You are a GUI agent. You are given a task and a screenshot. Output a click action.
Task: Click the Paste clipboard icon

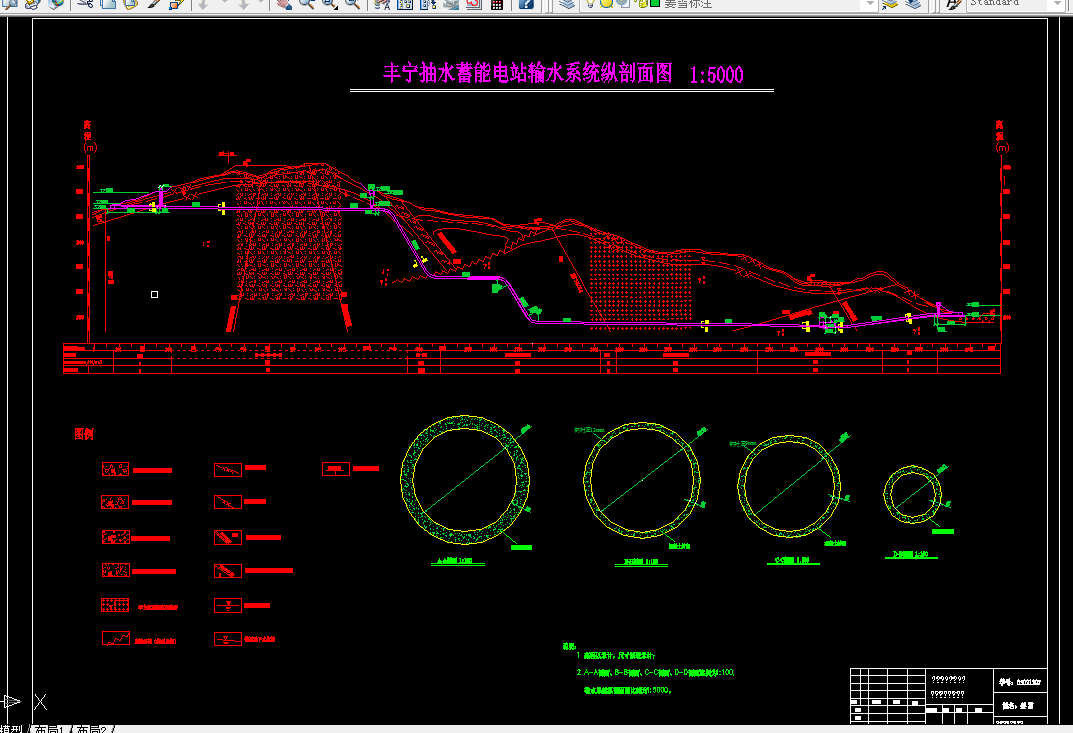point(130,3)
